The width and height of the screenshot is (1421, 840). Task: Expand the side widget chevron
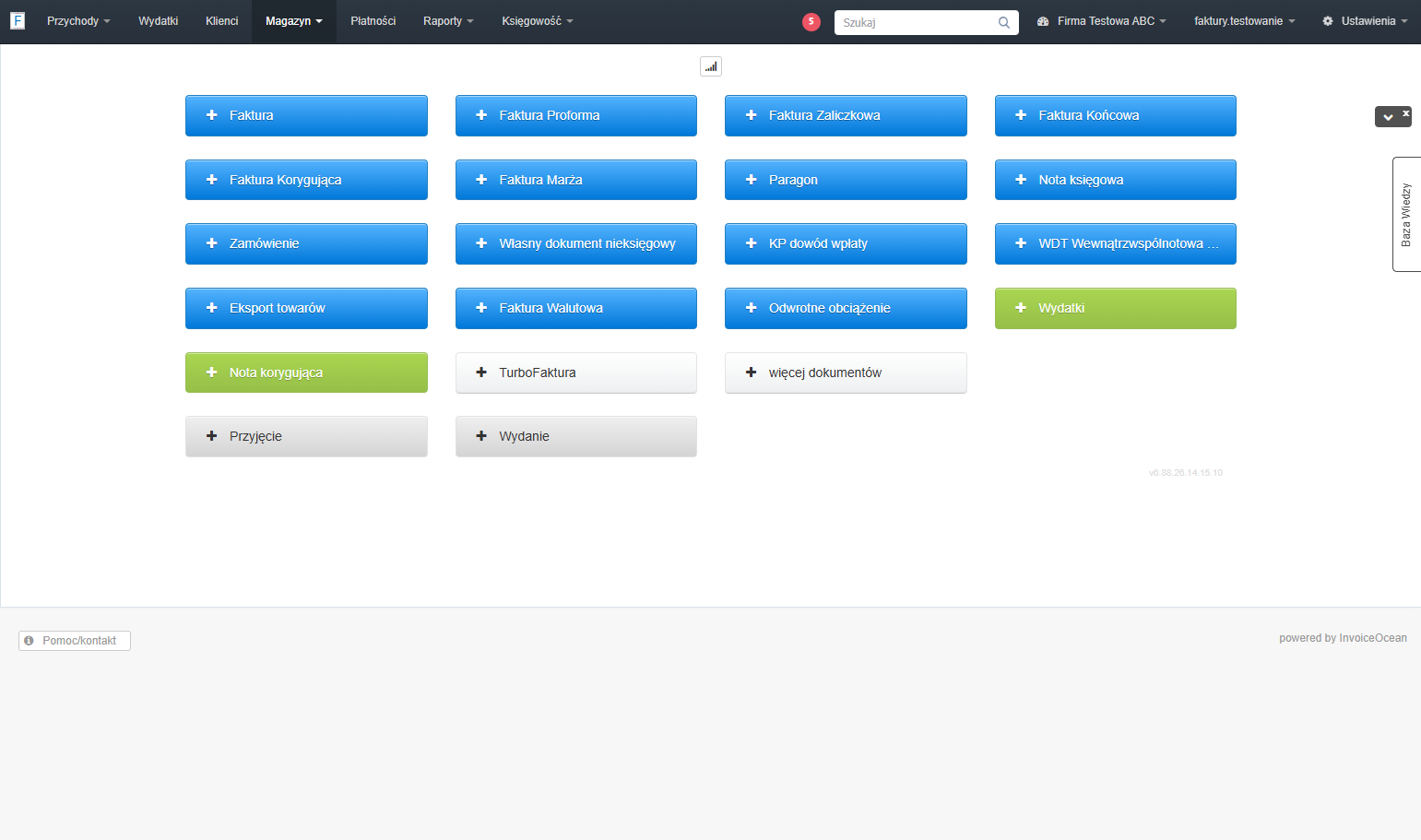pyautogui.click(x=1388, y=117)
